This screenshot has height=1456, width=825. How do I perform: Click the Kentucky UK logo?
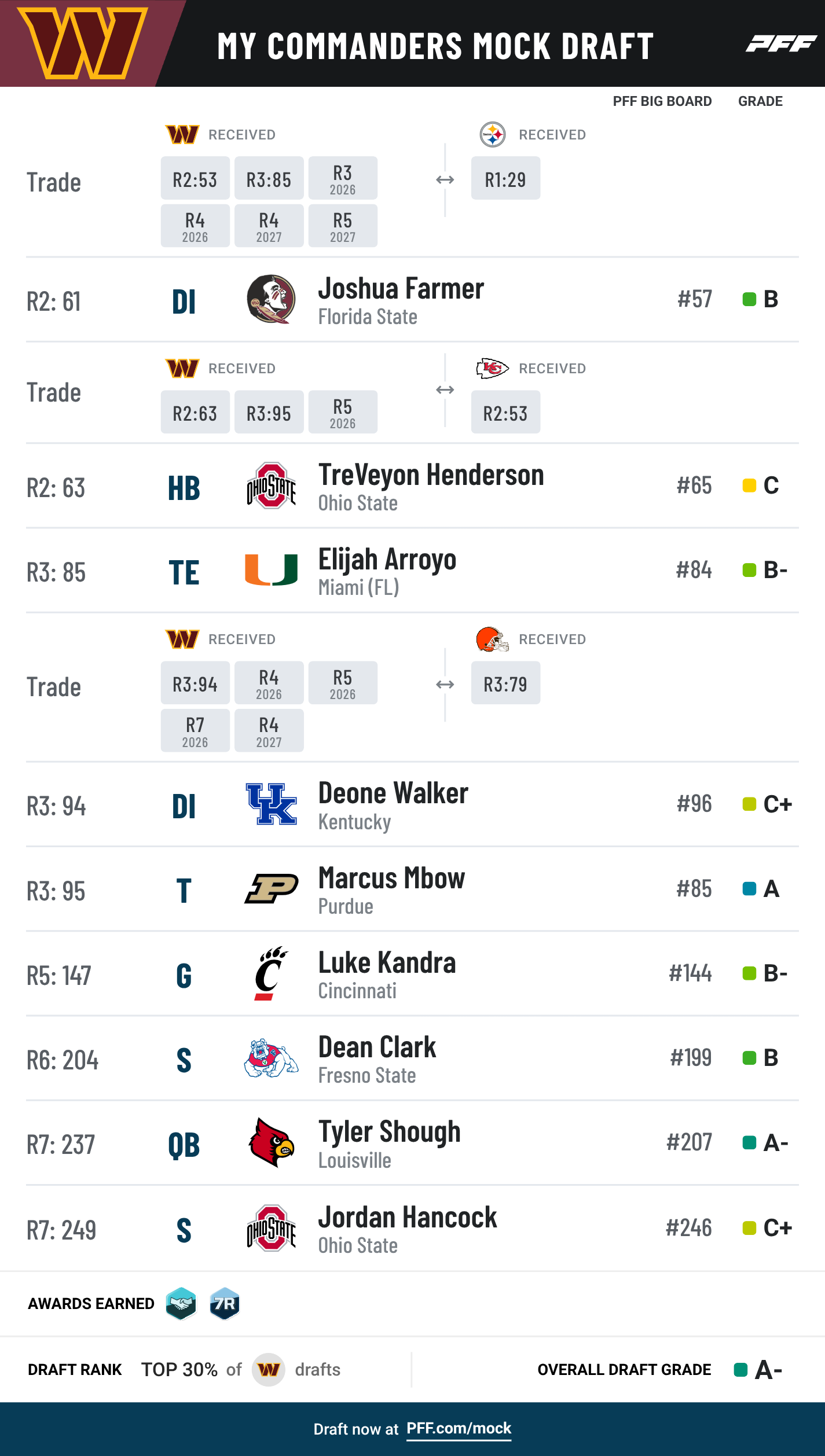[x=272, y=804]
